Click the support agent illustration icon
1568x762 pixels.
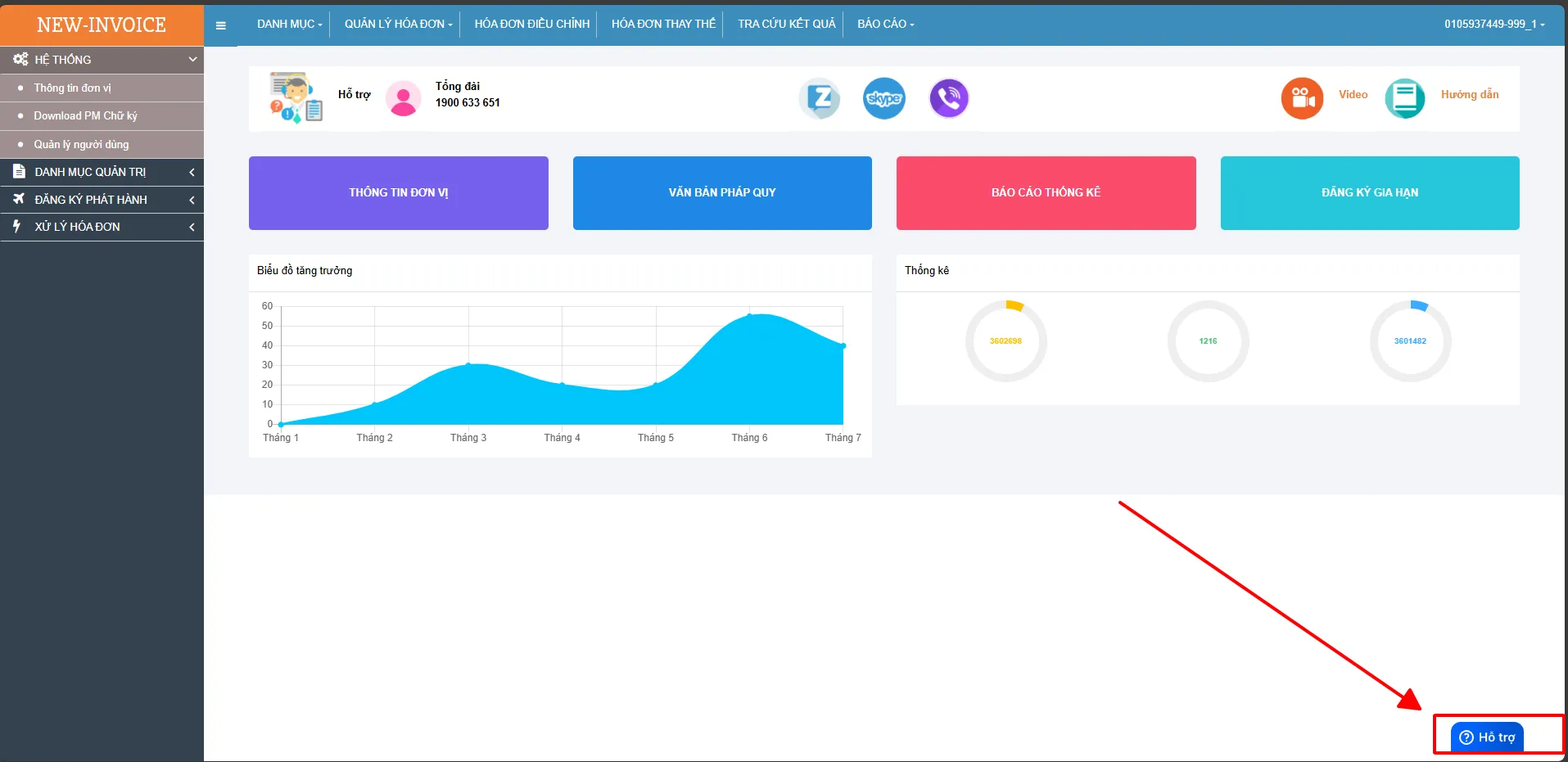pyautogui.click(x=296, y=97)
